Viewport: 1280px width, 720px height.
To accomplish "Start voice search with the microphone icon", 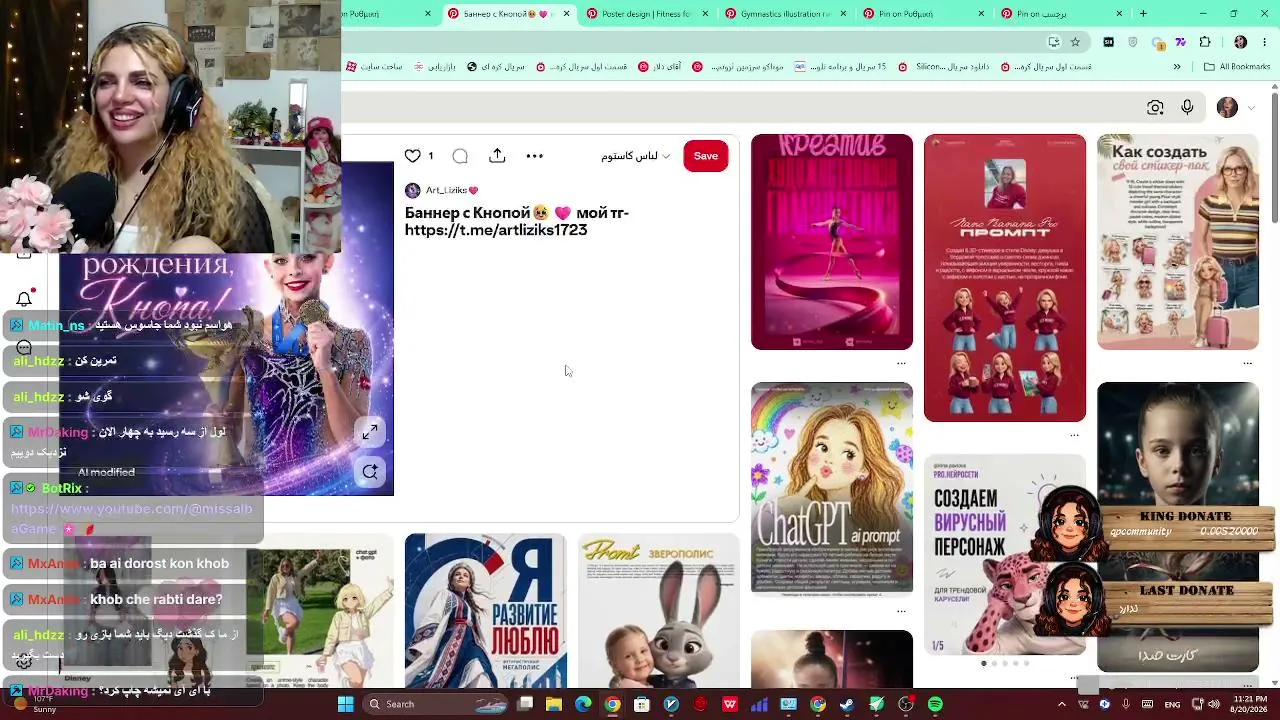I will (1187, 108).
